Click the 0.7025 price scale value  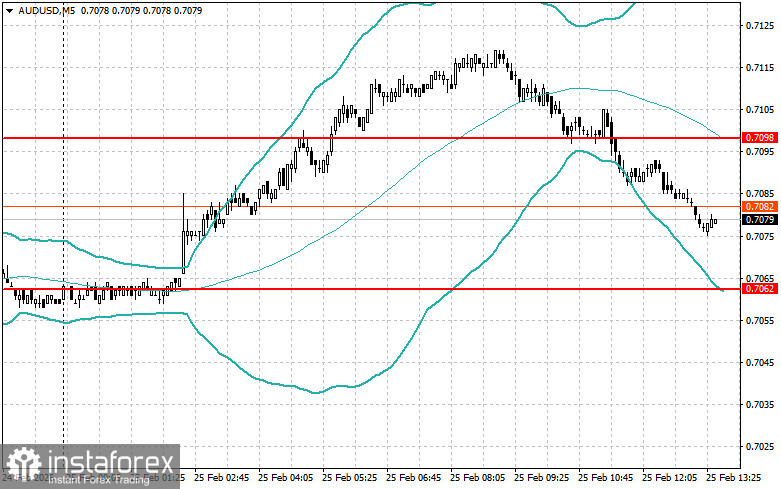tap(760, 447)
